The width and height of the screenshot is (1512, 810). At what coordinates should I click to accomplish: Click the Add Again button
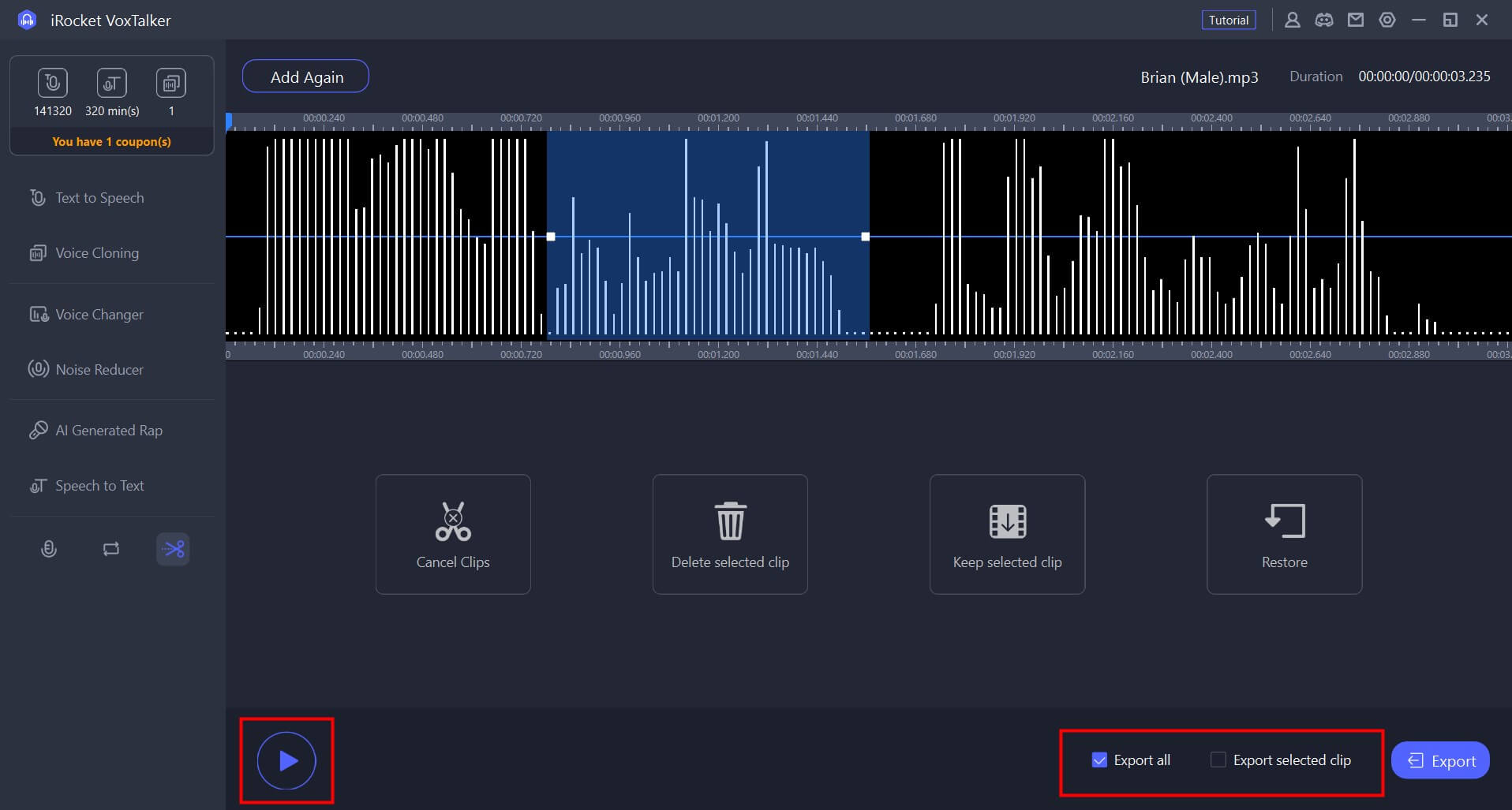coord(305,77)
